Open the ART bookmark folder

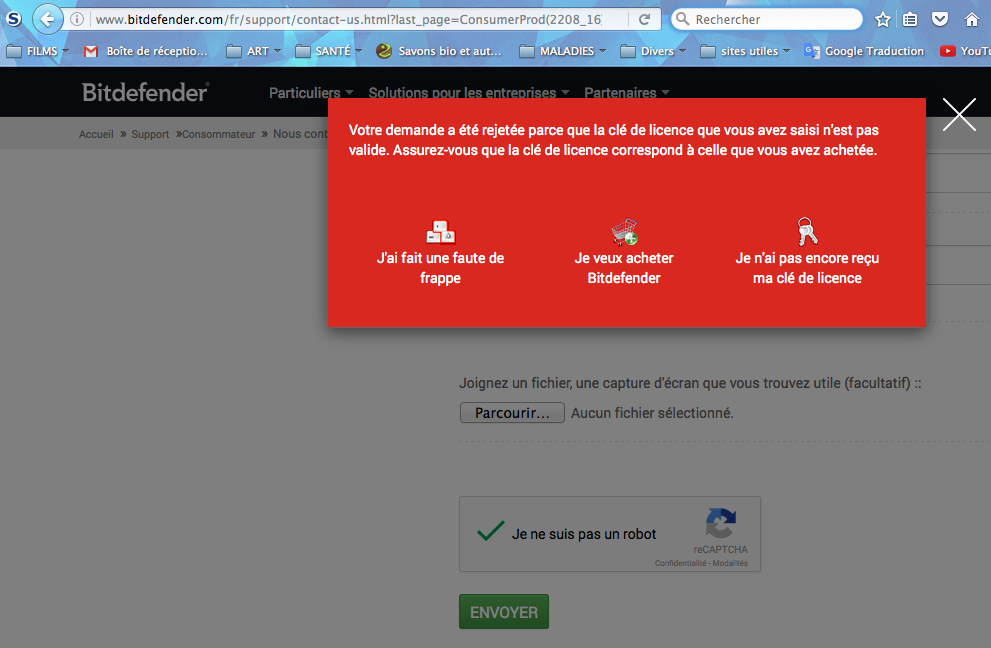coord(253,51)
